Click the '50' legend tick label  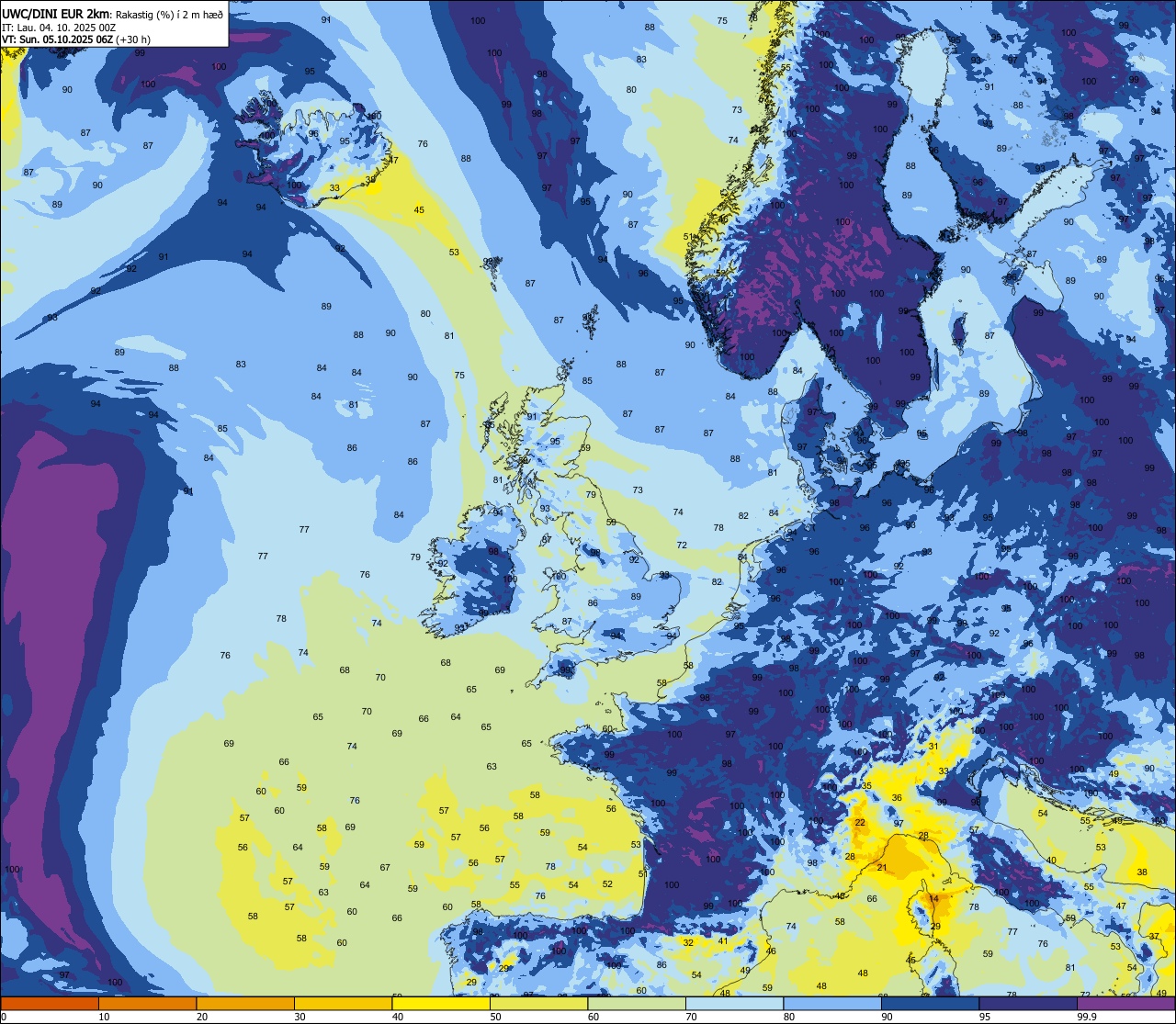click(x=495, y=1018)
